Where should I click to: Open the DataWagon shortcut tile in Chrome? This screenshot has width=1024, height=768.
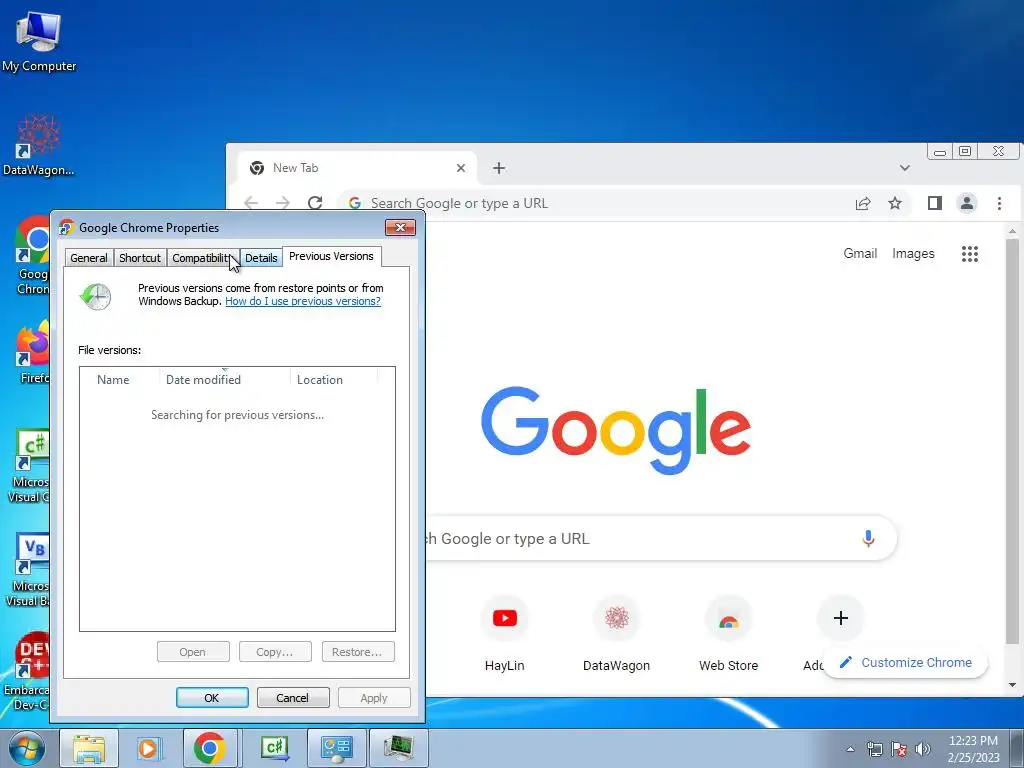point(616,633)
